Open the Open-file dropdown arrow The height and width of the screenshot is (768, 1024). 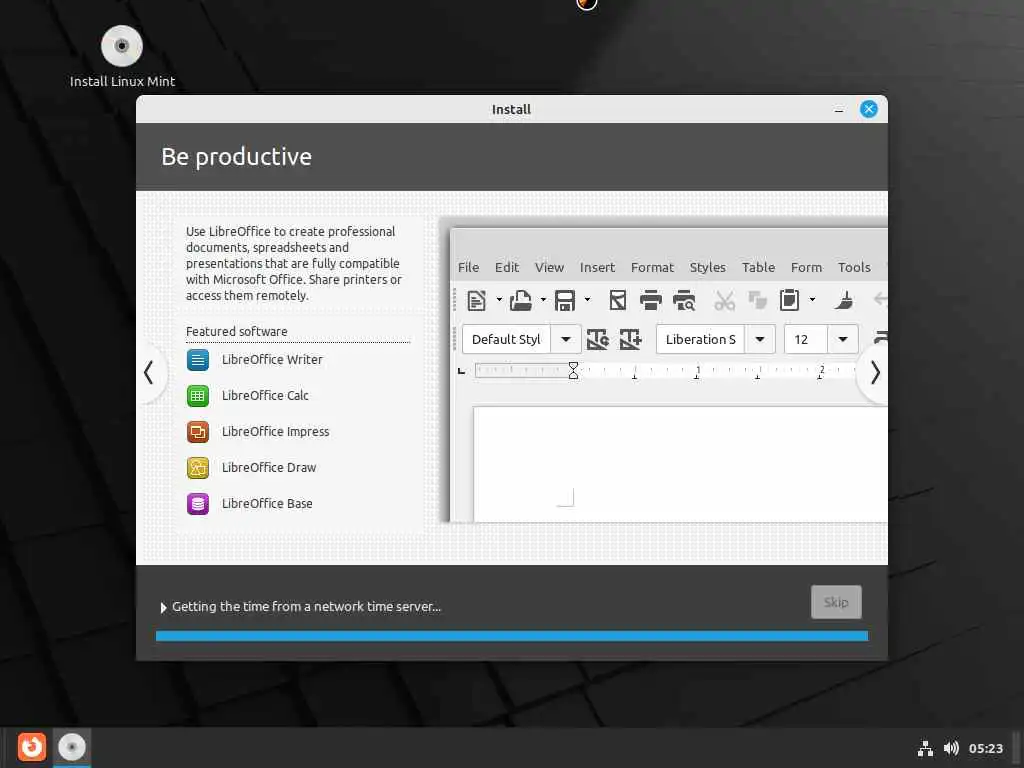coord(543,300)
